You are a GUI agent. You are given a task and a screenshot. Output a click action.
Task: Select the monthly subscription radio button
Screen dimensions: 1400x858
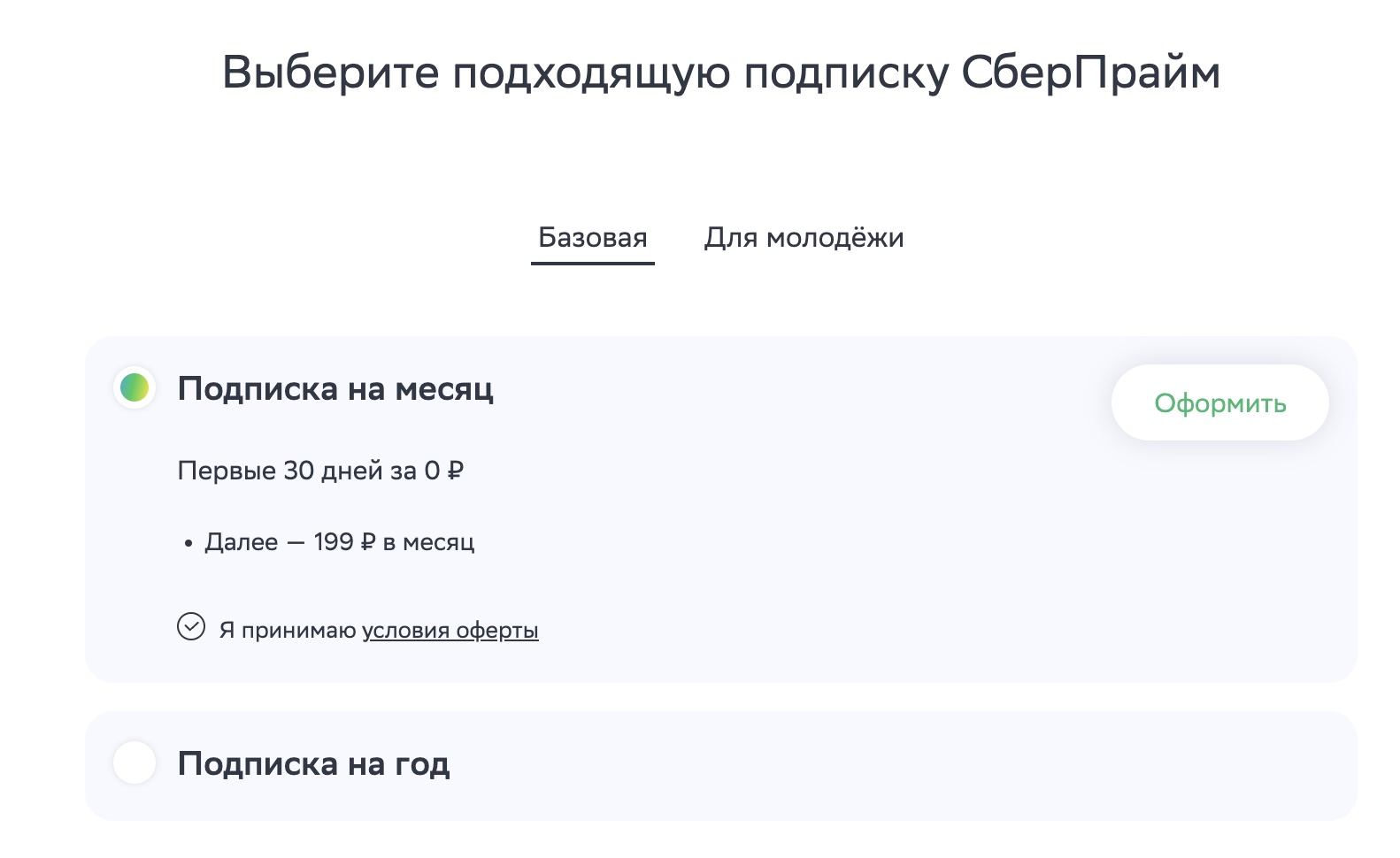[x=135, y=387]
